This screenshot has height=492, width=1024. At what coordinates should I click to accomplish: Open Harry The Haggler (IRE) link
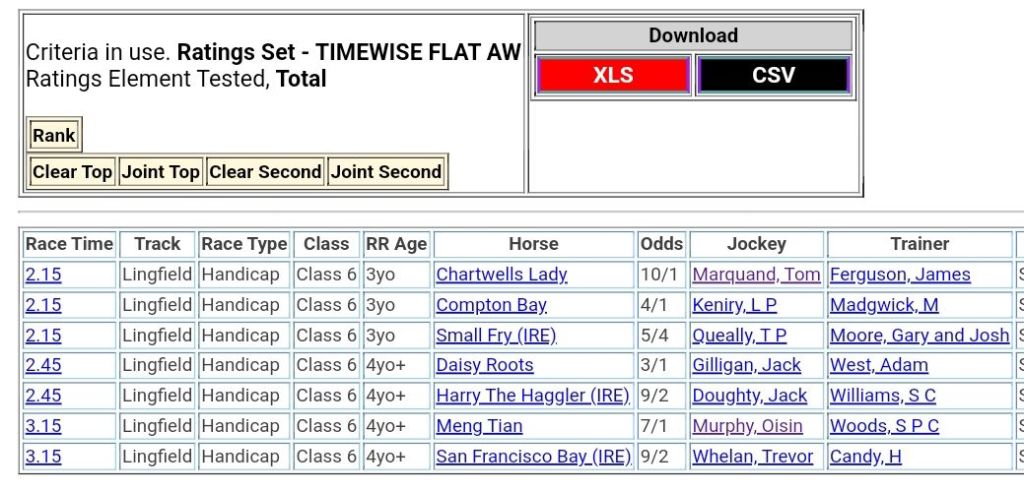pyautogui.click(x=532, y=396)
